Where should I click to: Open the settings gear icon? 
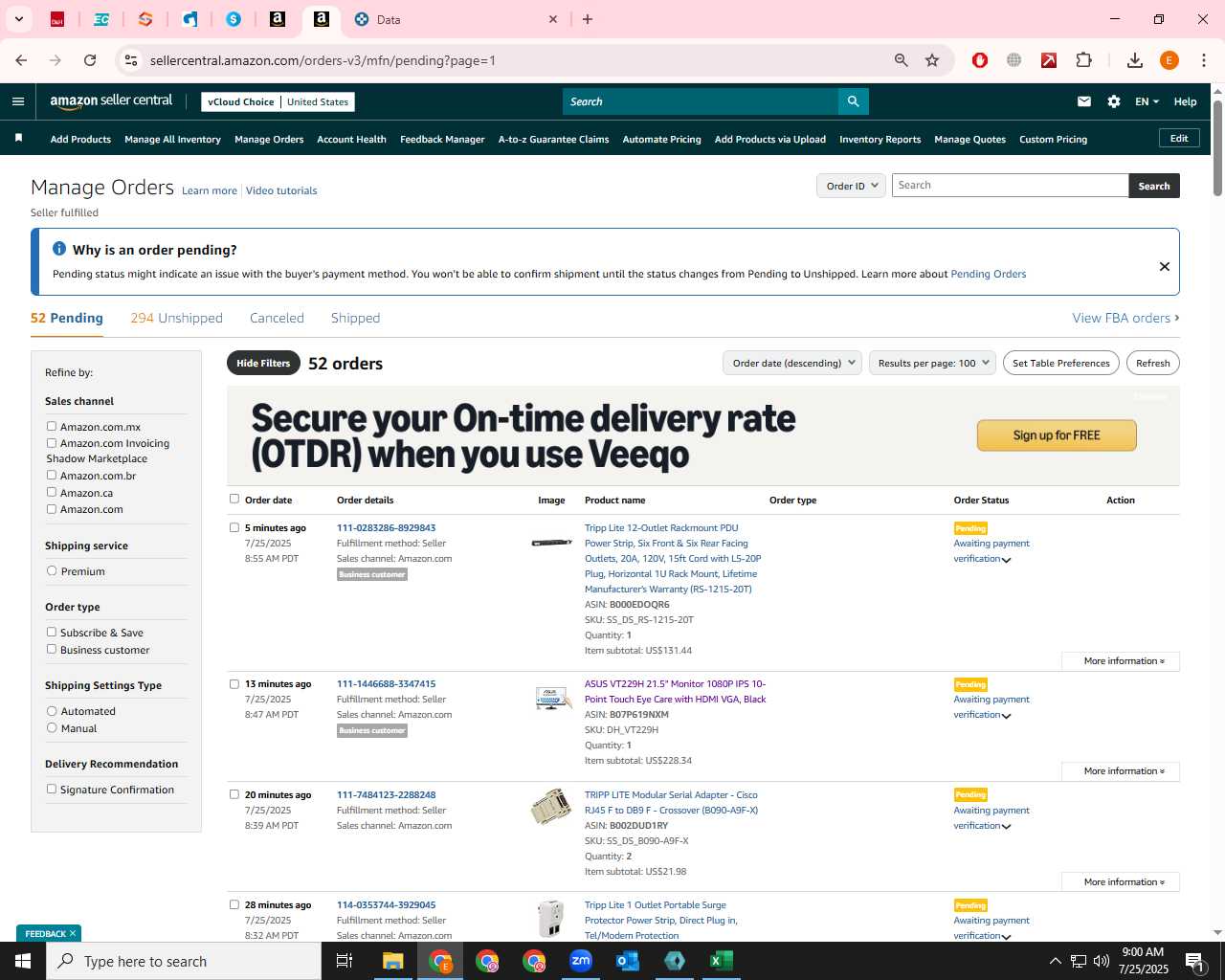1114,101
